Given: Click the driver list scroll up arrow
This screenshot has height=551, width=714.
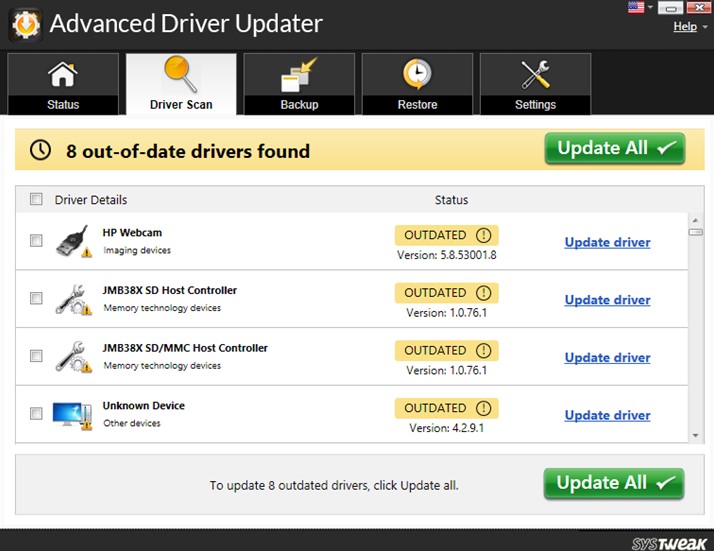Looking at the screenshot, I should point(695,220).
